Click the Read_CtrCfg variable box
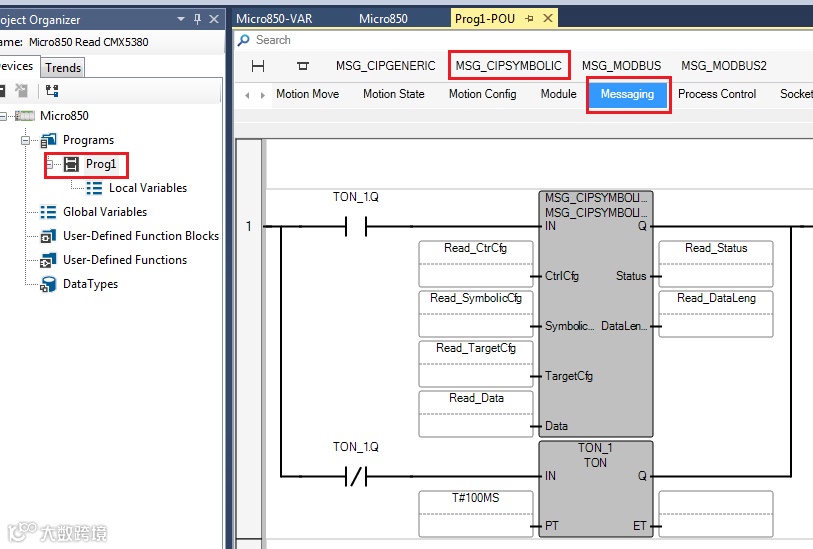The height and width of the screenshot is (549, 813). (476, 264)
